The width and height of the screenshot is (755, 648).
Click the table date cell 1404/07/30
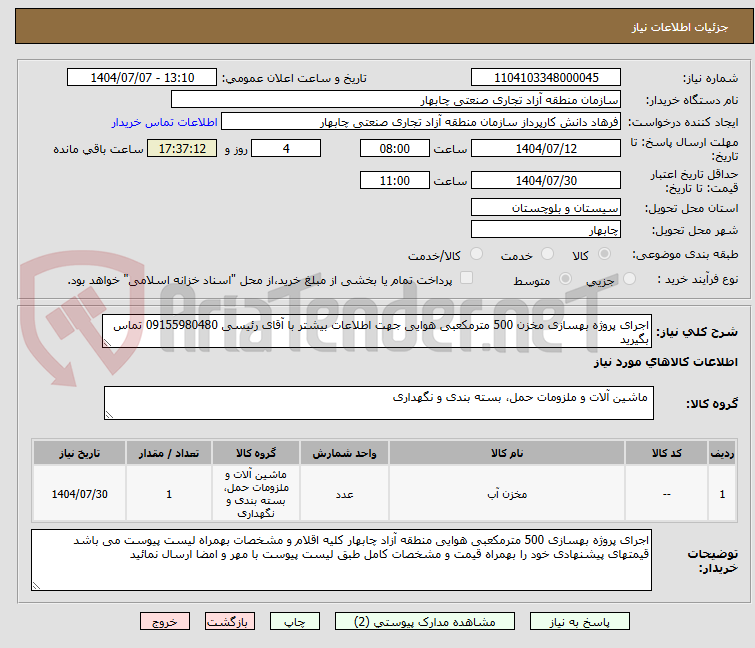coord(79,494)
